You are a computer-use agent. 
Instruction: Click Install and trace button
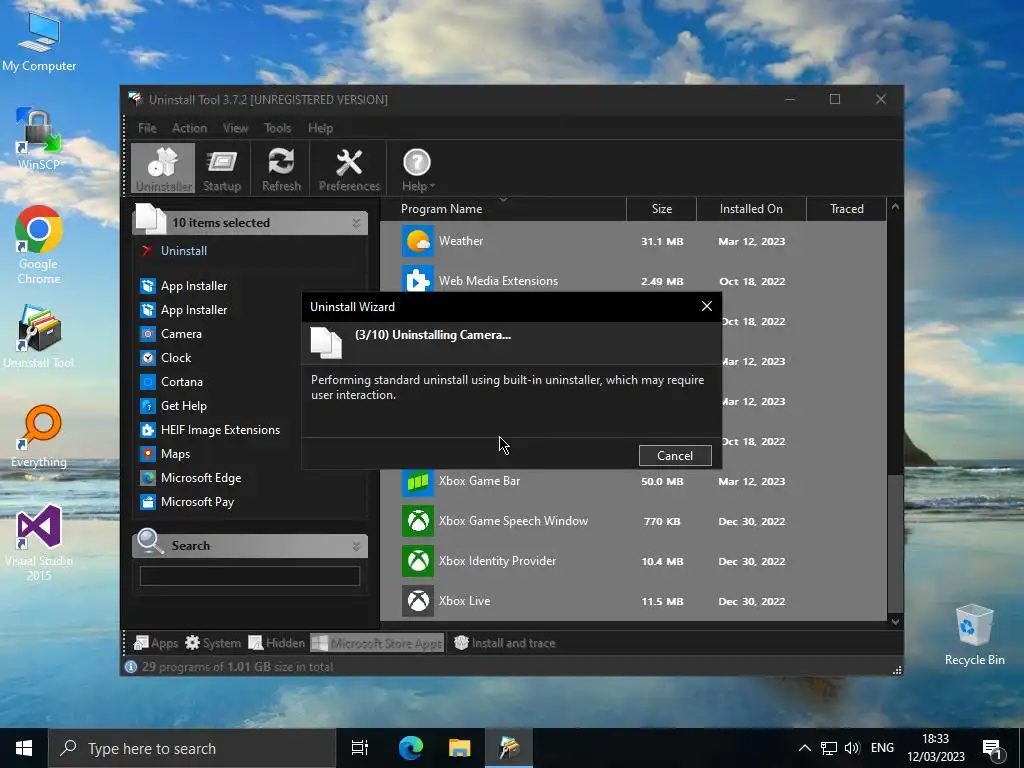pos(505,643)
